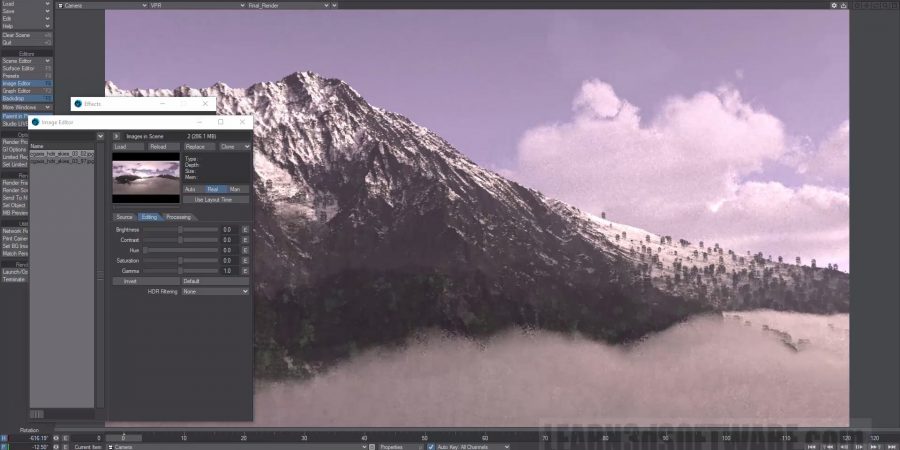Select the Auto display mode option

click(191, 189)
